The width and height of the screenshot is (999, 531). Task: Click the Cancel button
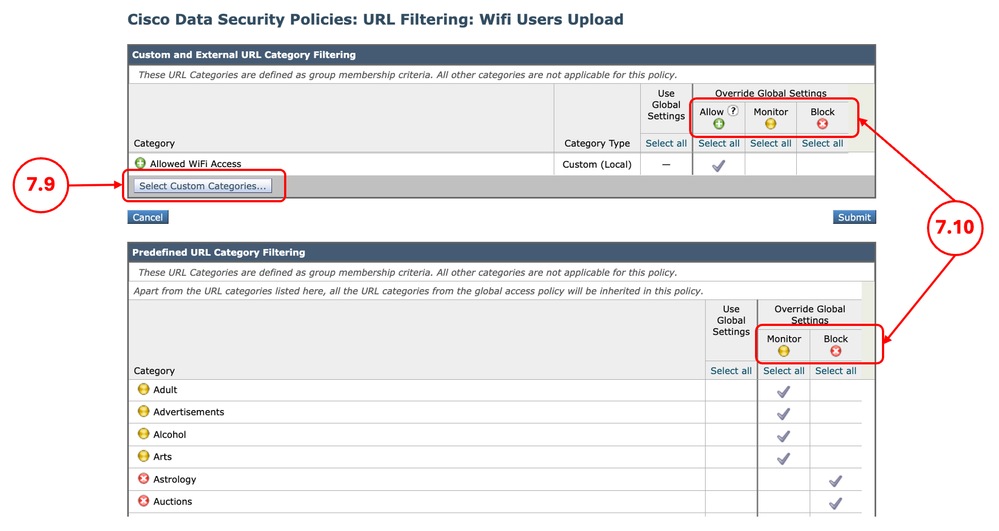[x=148, y=217]
